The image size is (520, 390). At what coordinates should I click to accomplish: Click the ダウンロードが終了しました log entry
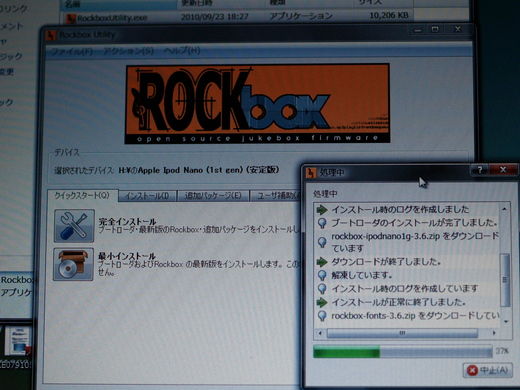[386, 262]
